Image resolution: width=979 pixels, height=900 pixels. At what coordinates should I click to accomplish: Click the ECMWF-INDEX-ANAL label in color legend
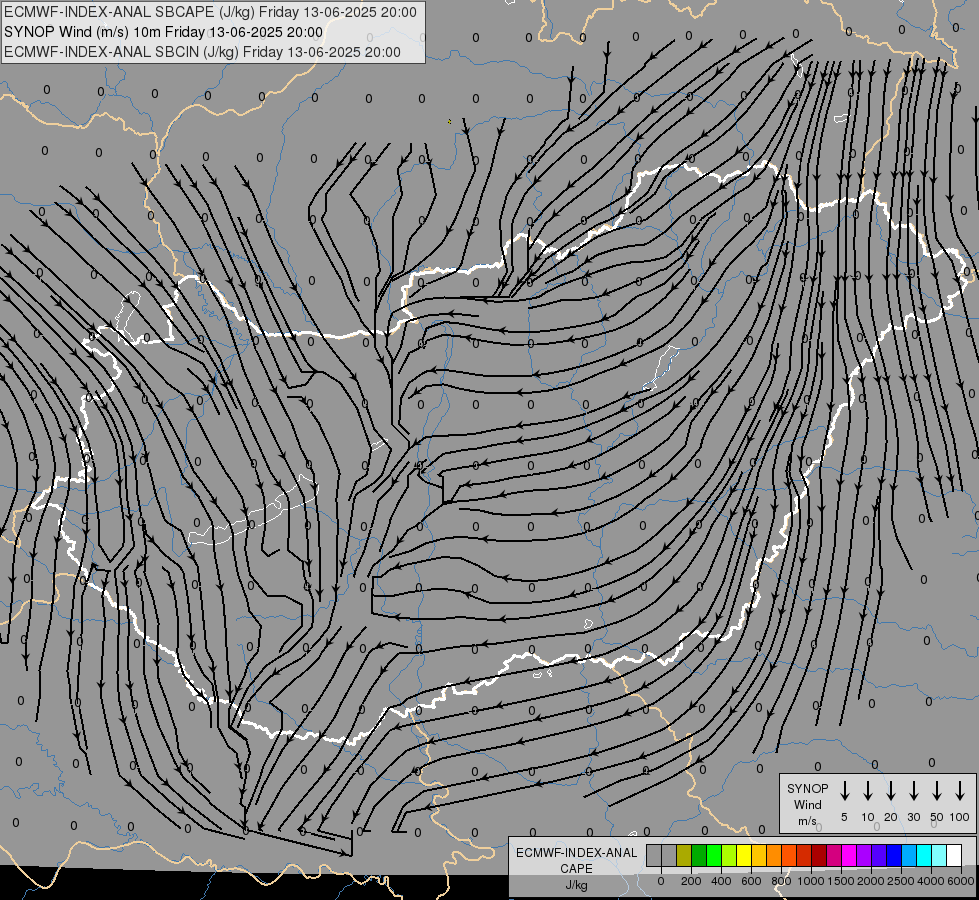[x=576, y=853]
